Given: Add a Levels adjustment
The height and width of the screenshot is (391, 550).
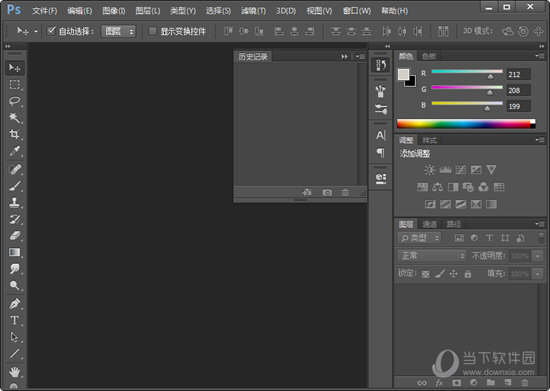Looking at the screenshot, I should tap(445, 170).
